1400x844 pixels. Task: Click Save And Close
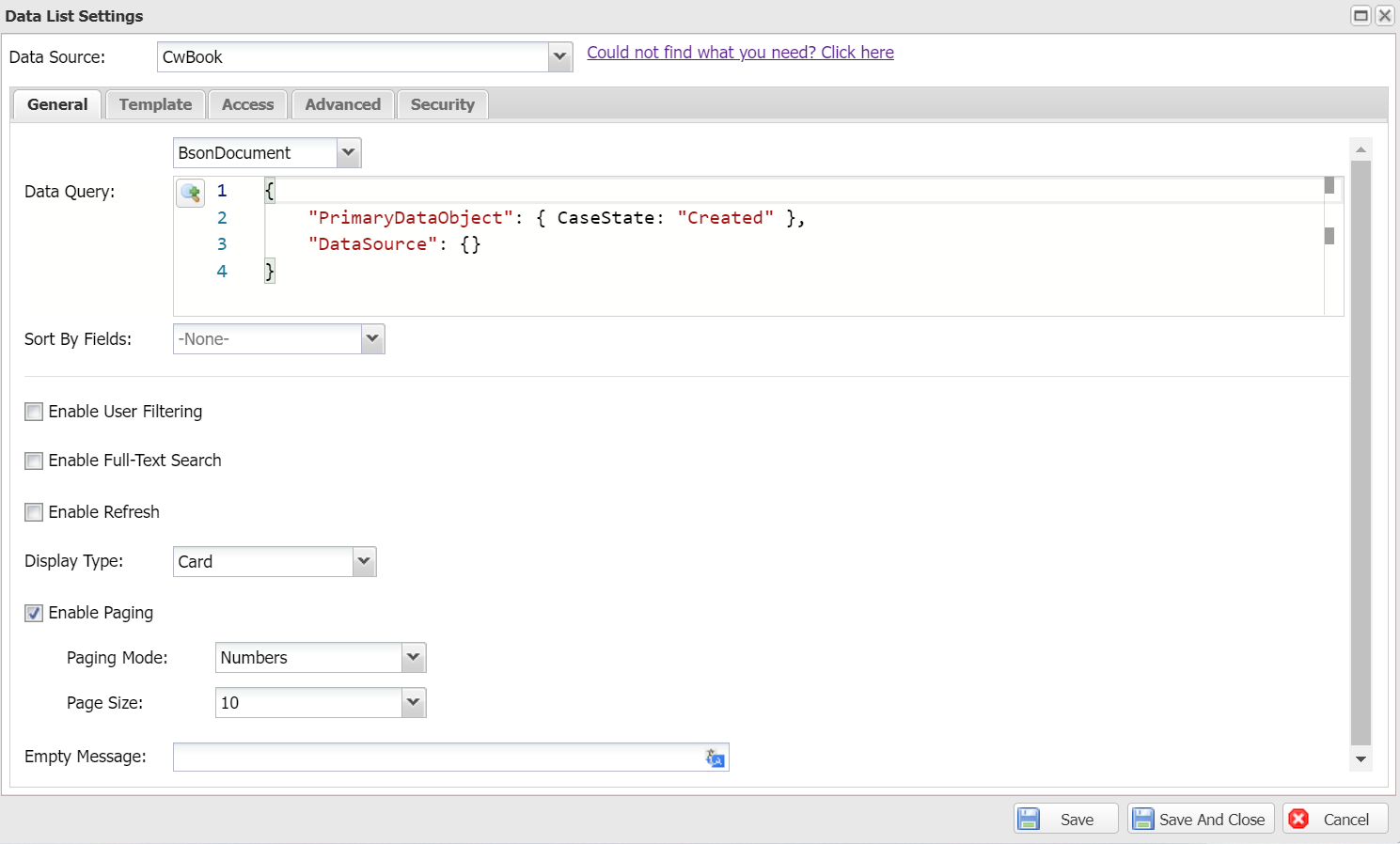point(1201,819)
